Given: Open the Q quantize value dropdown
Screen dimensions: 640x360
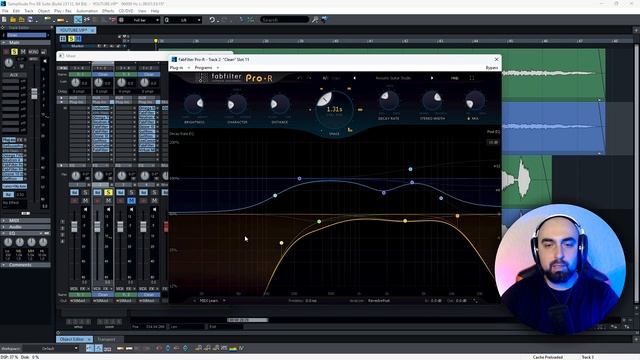Looking at the screenshot, I should pos(199,20).
